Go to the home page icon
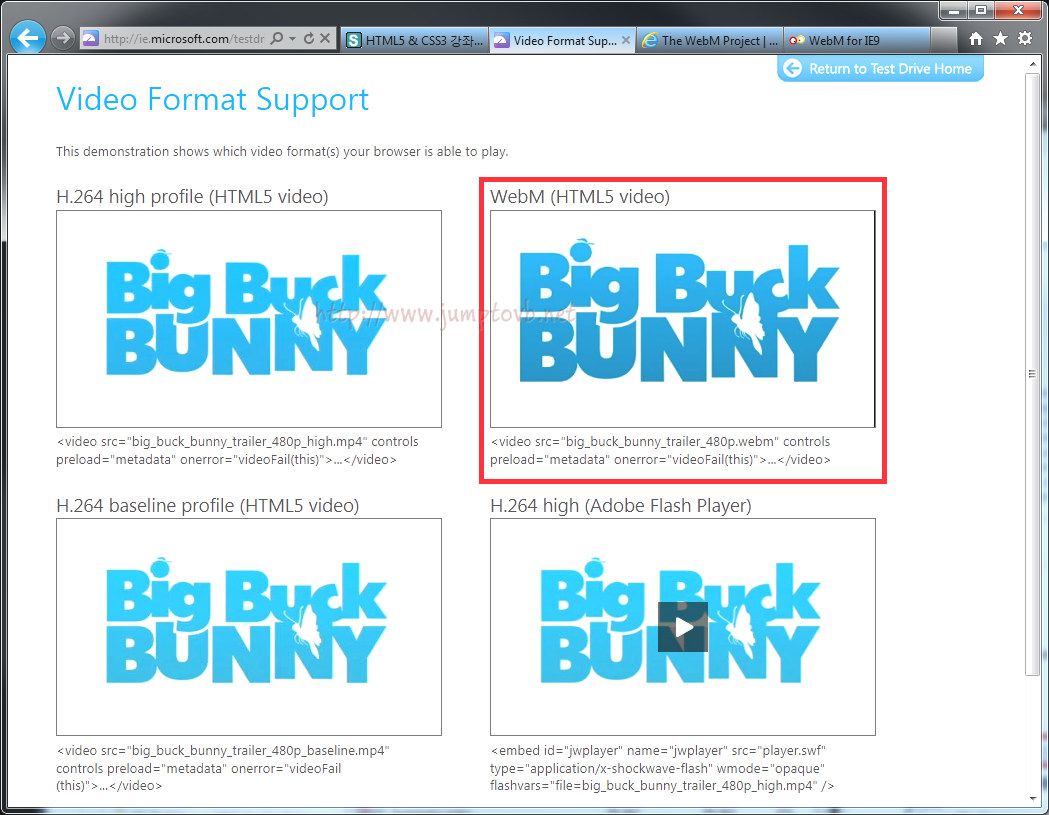 pos(976,39)
